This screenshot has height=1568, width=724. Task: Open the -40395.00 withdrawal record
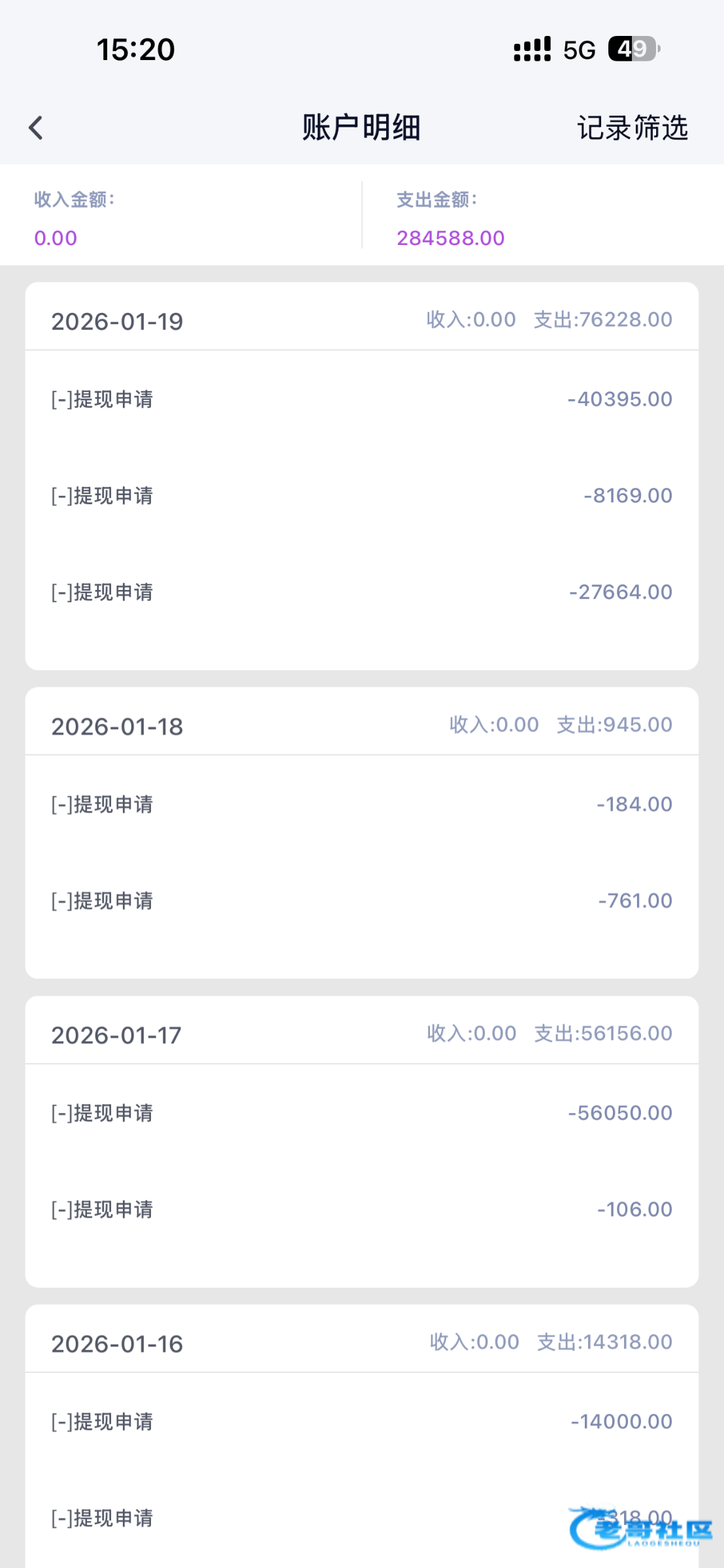pyautogui.click(x=361, y=399)
